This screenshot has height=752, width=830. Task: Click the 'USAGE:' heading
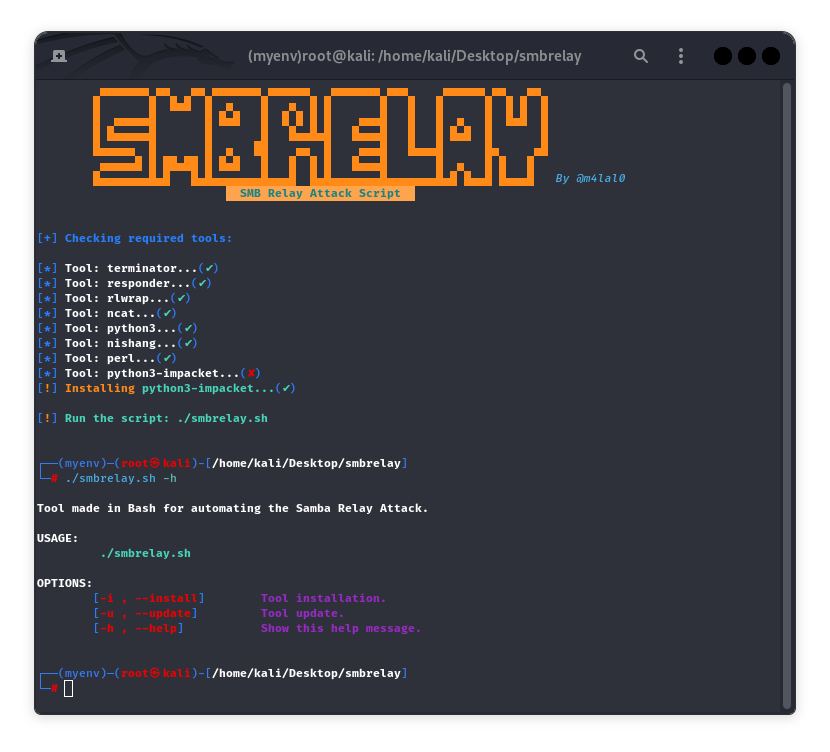click(x=58, y=538)
